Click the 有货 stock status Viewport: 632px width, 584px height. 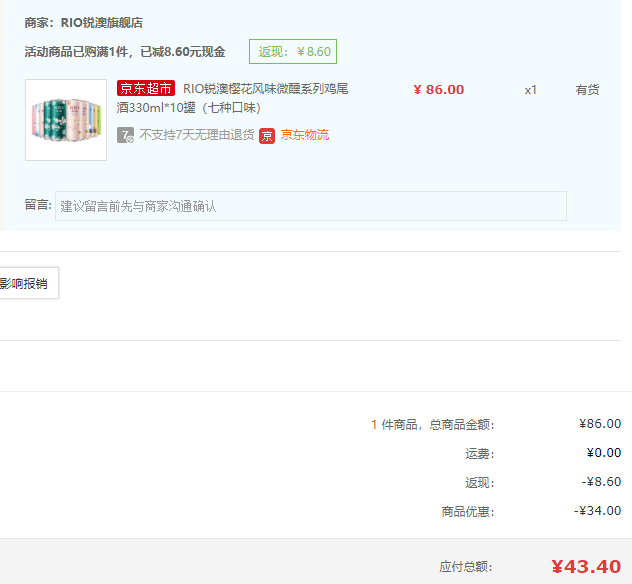pos(587,89)
